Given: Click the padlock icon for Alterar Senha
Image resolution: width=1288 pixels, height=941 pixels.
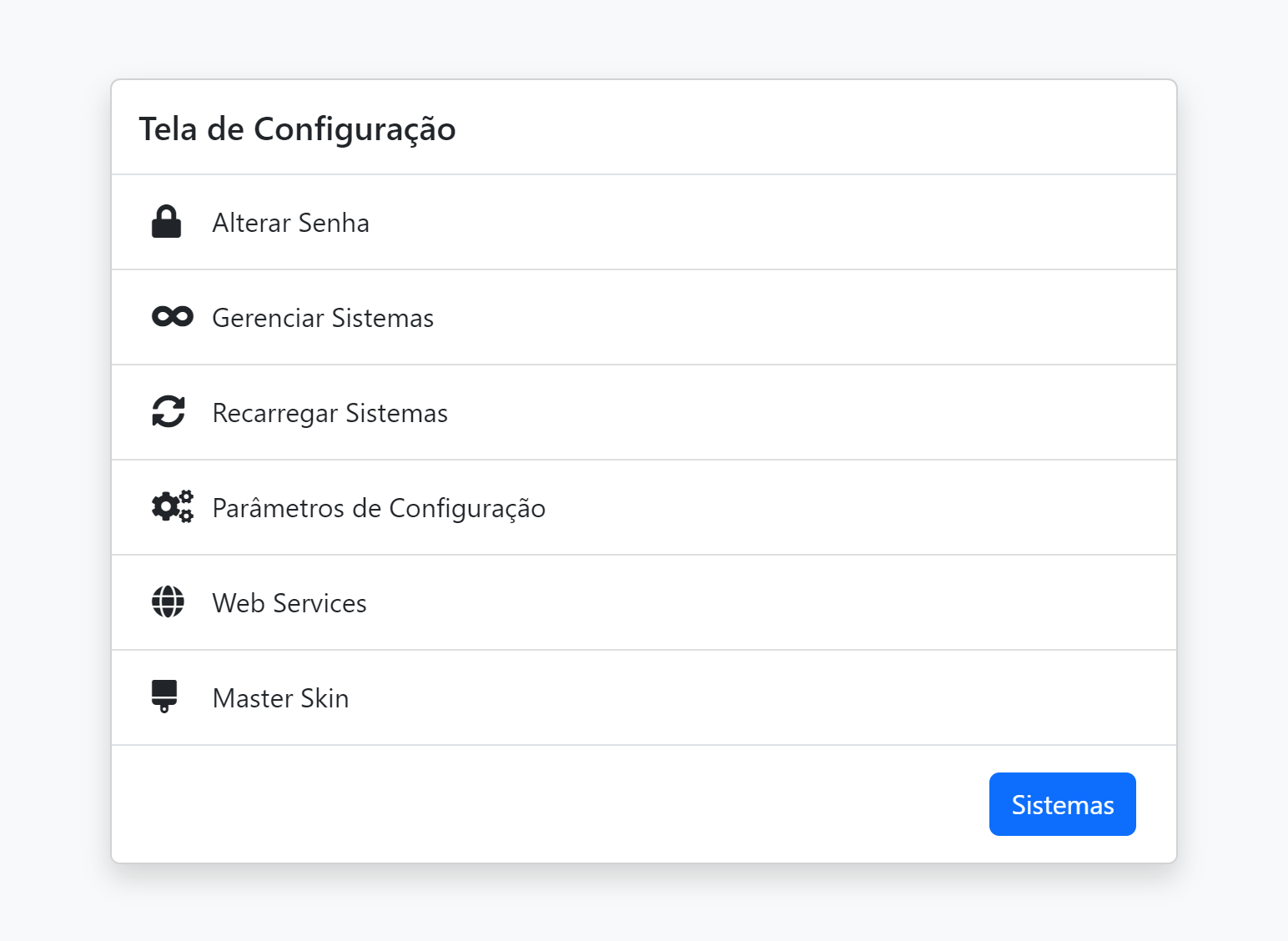Looking at the screenshot, I should coord(167,222).
